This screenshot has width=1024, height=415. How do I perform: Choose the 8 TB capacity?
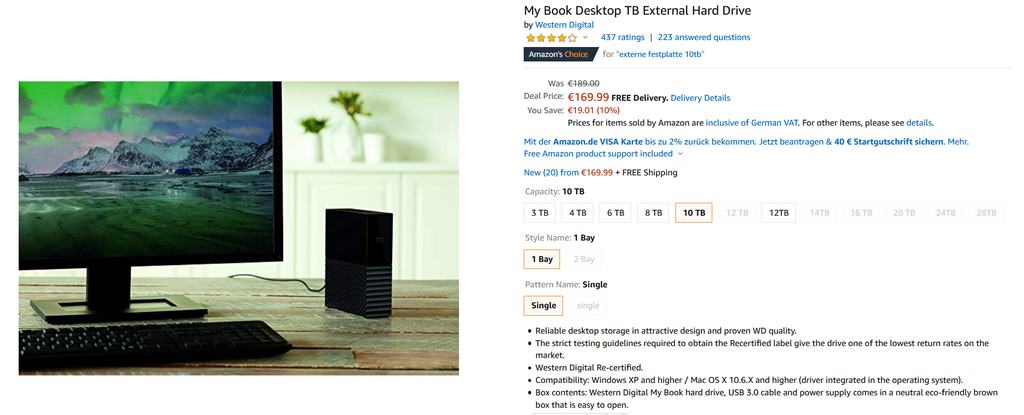[653, 213]
